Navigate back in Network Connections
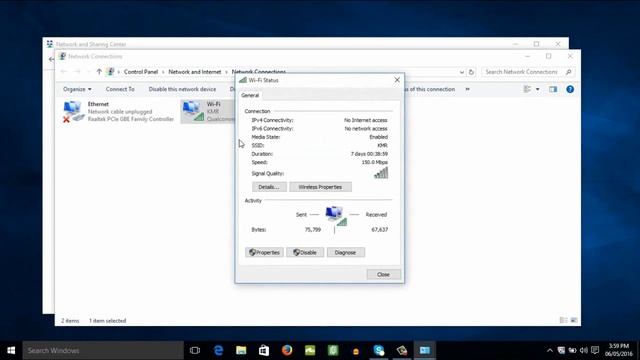Image resolution: width=640 pixels, height=360 pixels. tap(64, 72)
